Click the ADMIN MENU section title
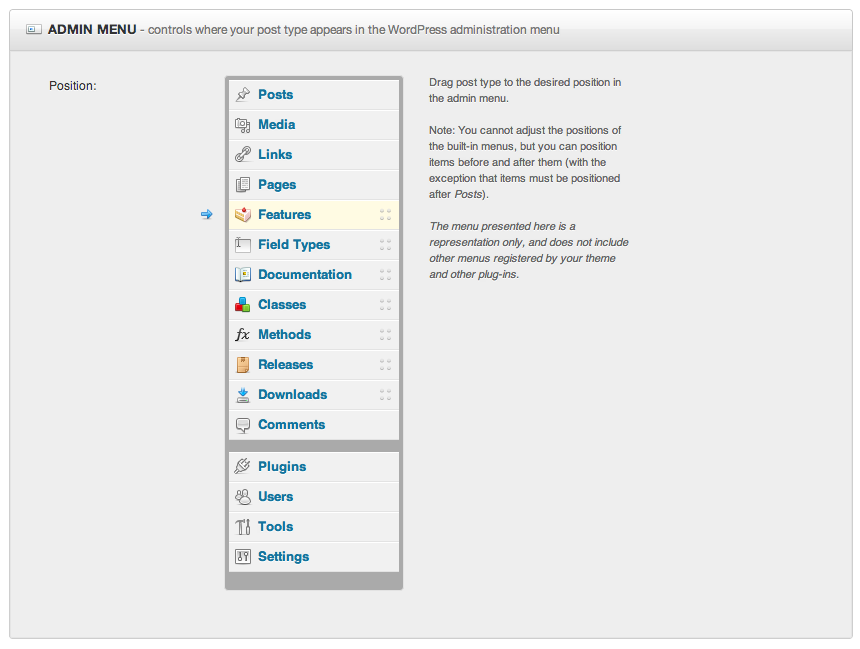 pos(92,30)
